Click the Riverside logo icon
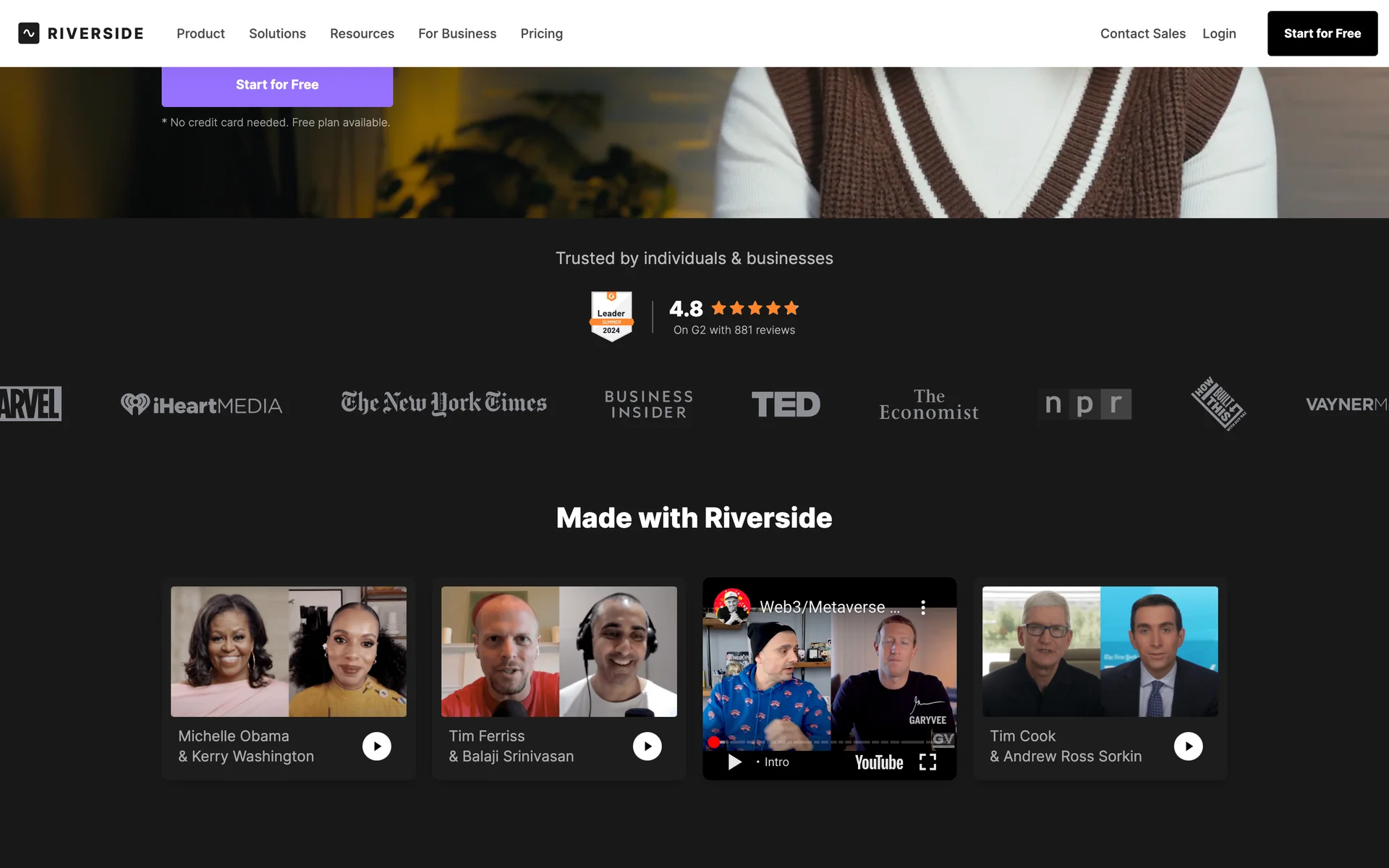Viewport: 1389px width, 868px height. coord(29,33)
